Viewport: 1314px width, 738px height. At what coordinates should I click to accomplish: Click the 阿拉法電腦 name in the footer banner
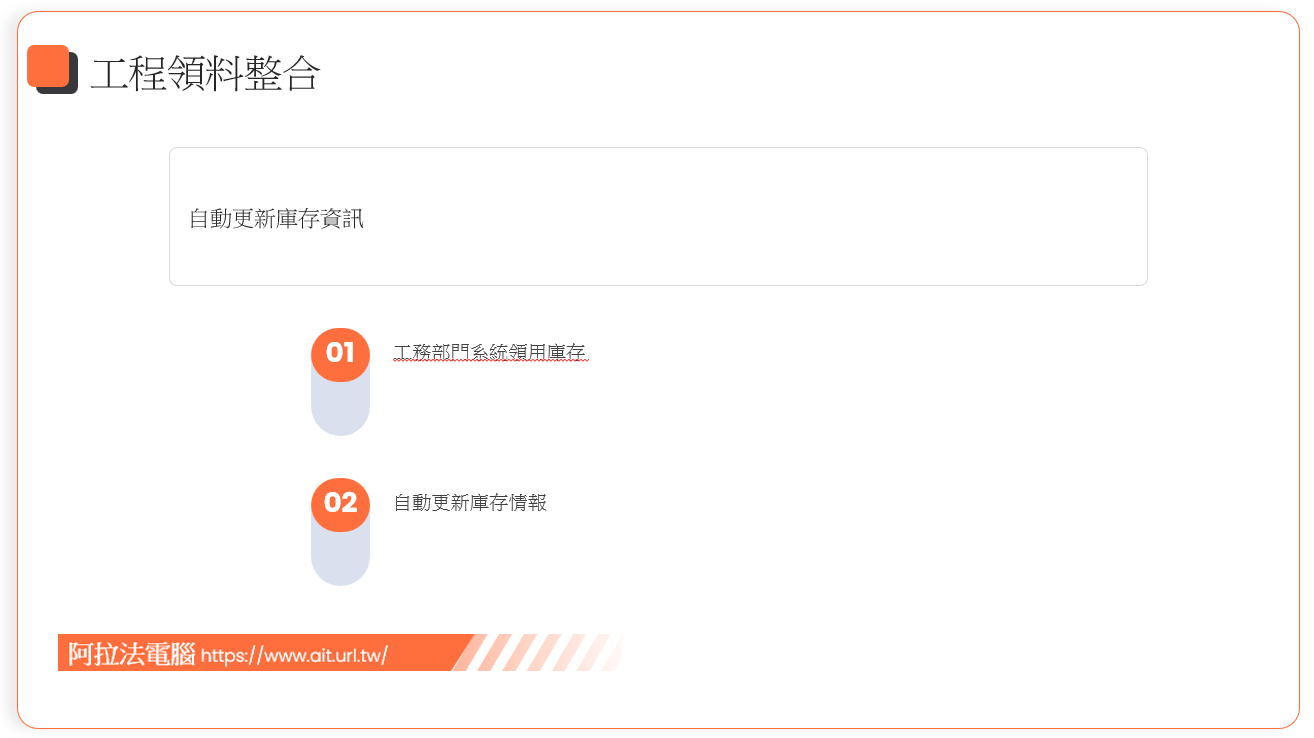(x=132, y=654)
